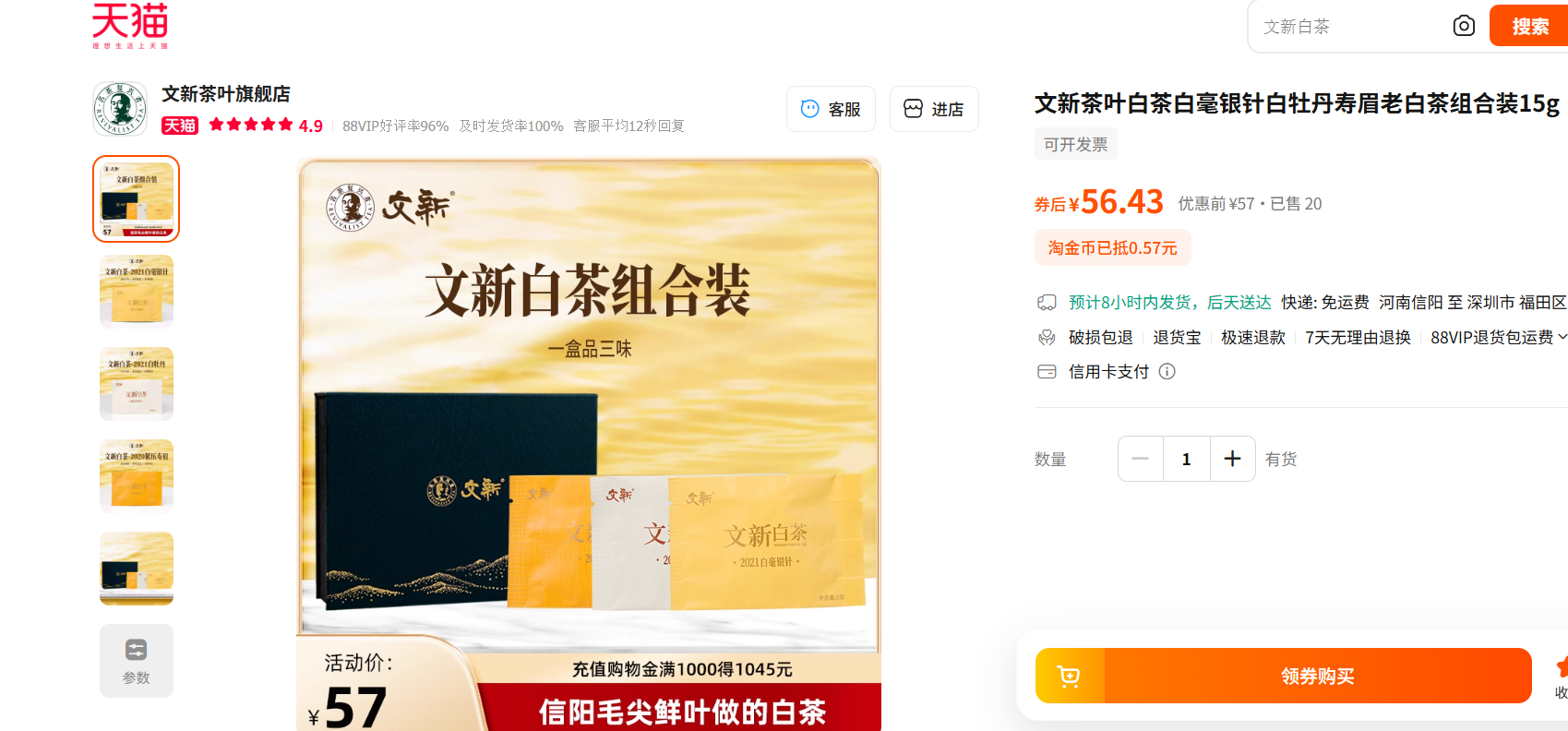Click the quantity number field
Screen dimensions: 1568x731
(x=1187, y=459)
